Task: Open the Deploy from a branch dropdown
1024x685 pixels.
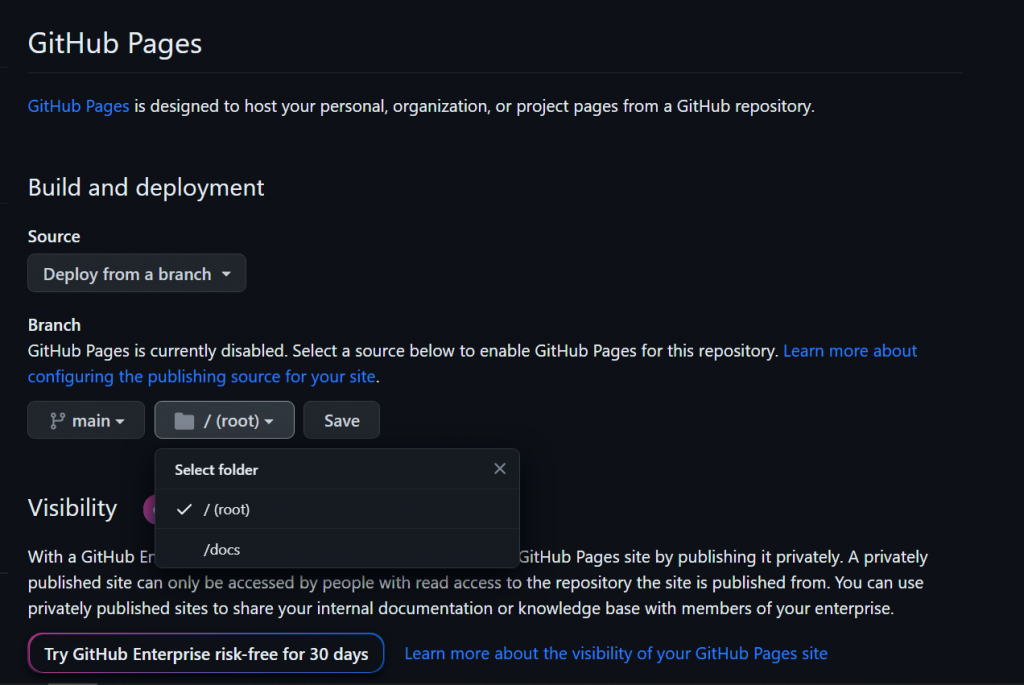Action: (136, 274)
